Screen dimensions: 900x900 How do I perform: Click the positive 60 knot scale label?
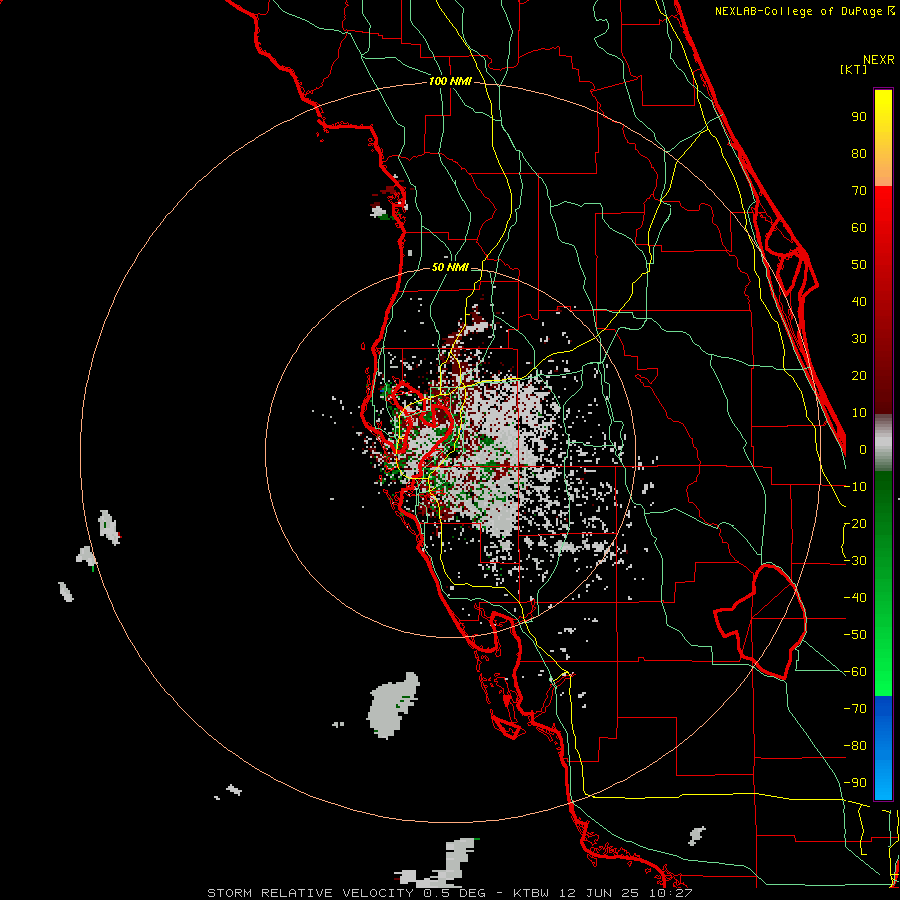tap(859, 228)
